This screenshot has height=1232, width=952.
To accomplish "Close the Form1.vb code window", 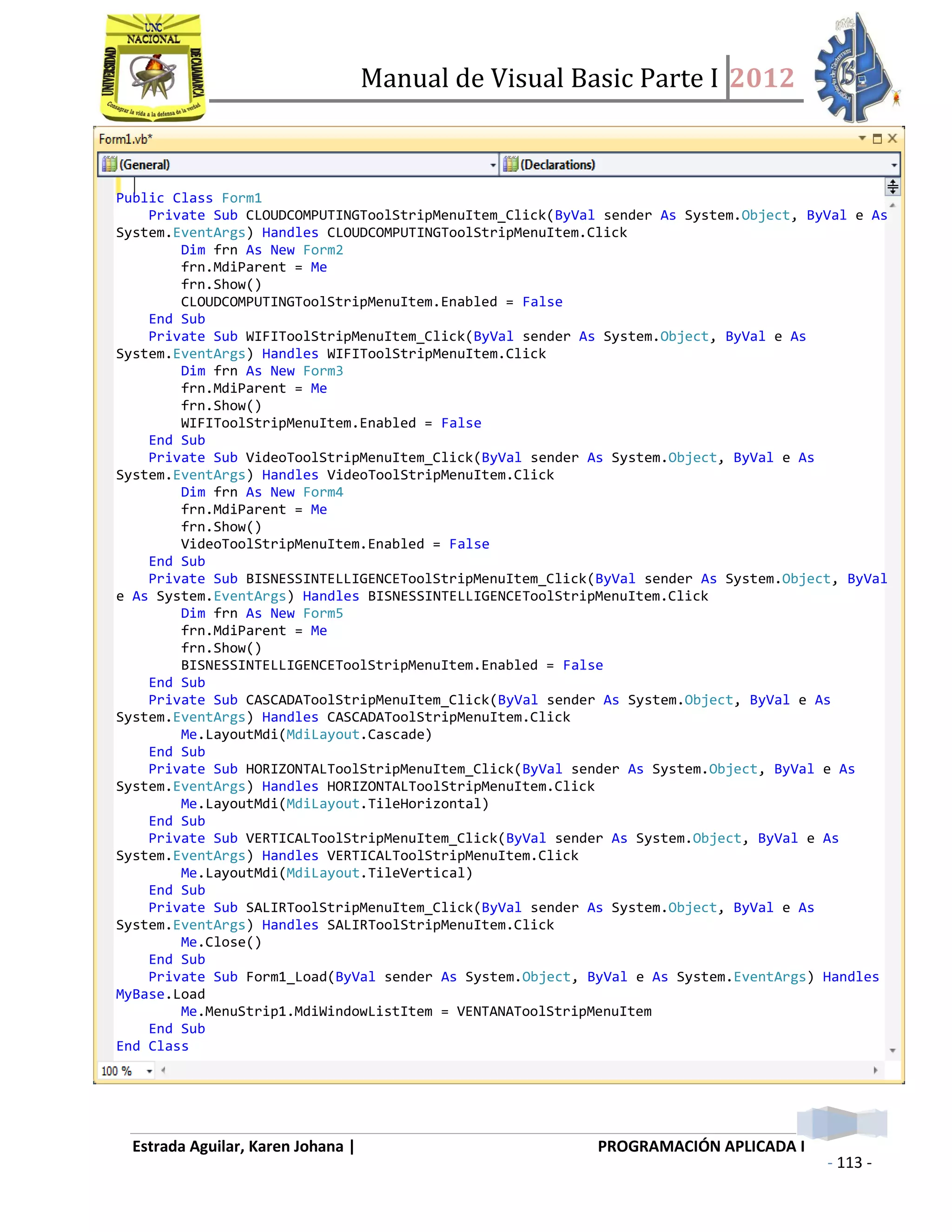I will [x=892, y=138].
